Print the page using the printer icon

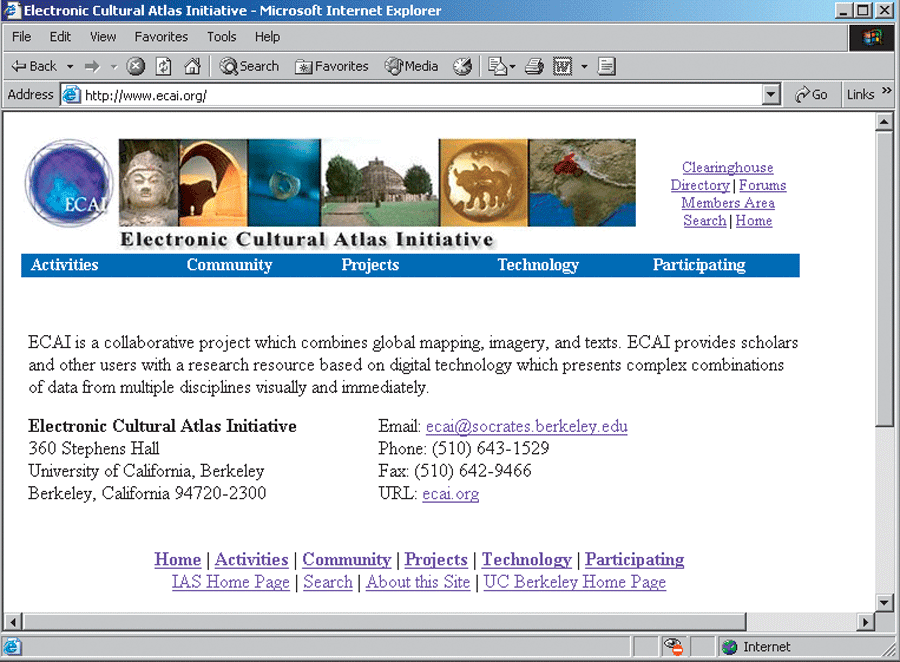coord(534,67)
